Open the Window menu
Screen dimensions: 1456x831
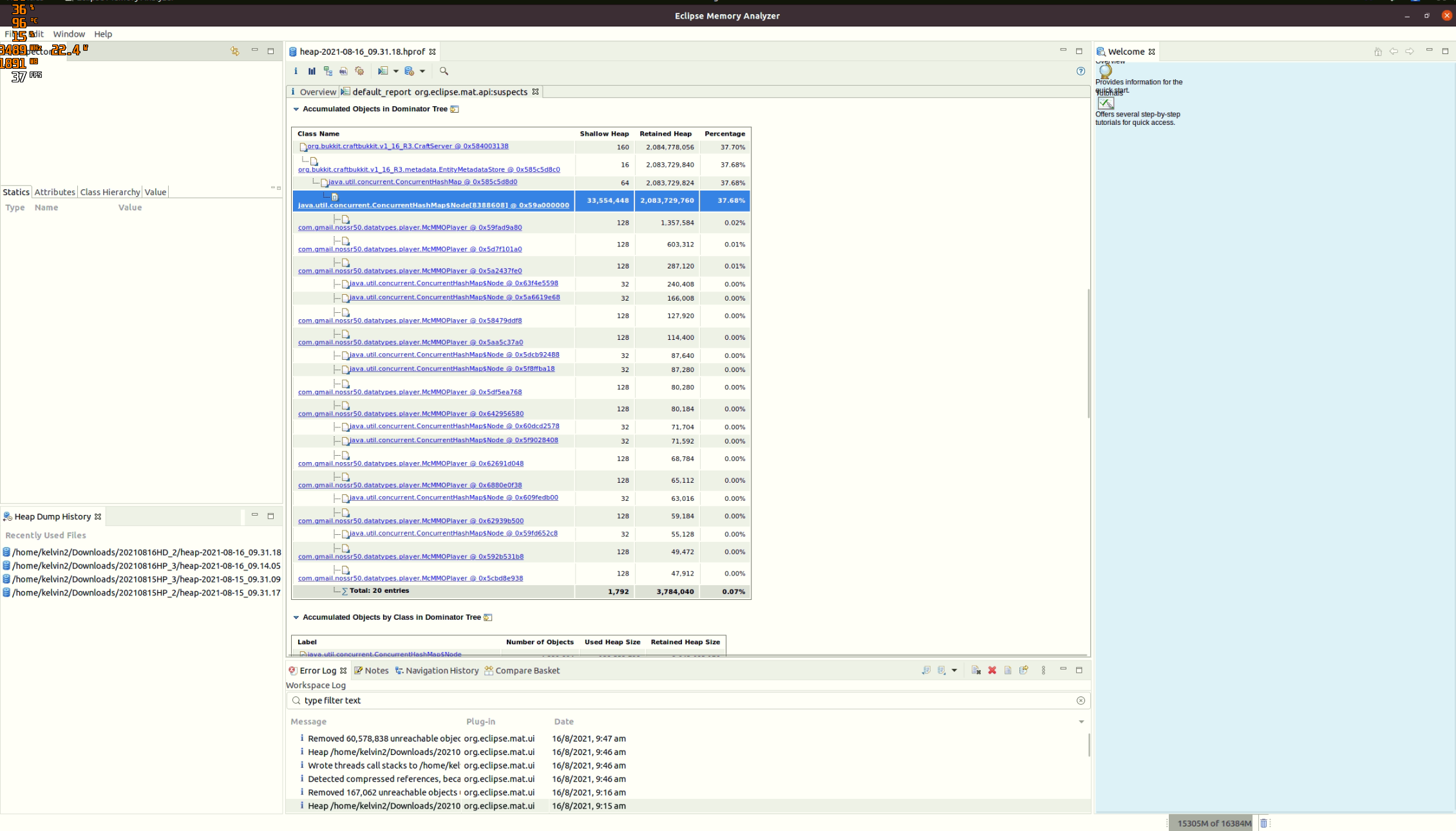point(69,34)
